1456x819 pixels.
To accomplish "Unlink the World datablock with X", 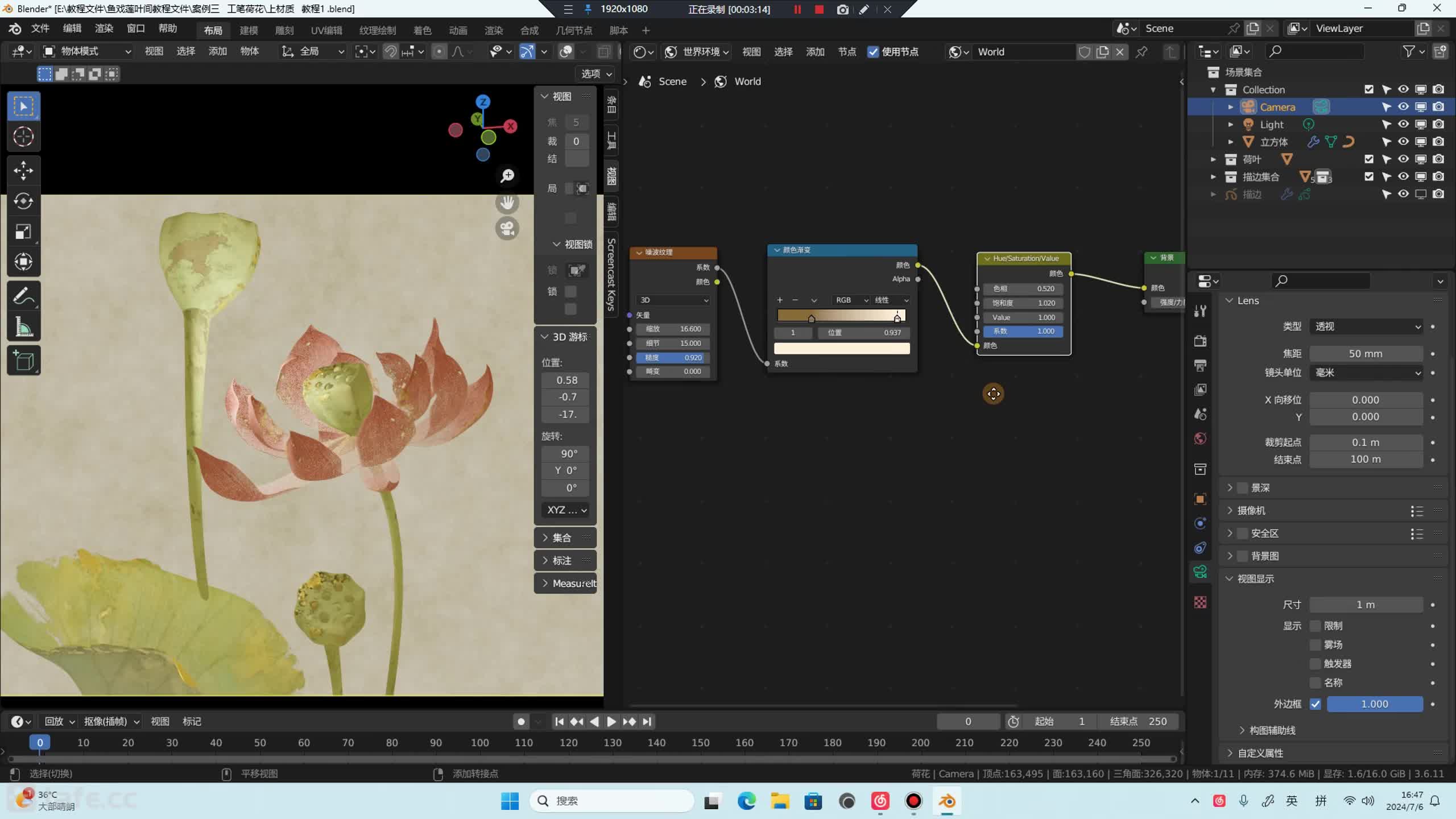I will click(x=1119, y=52).
